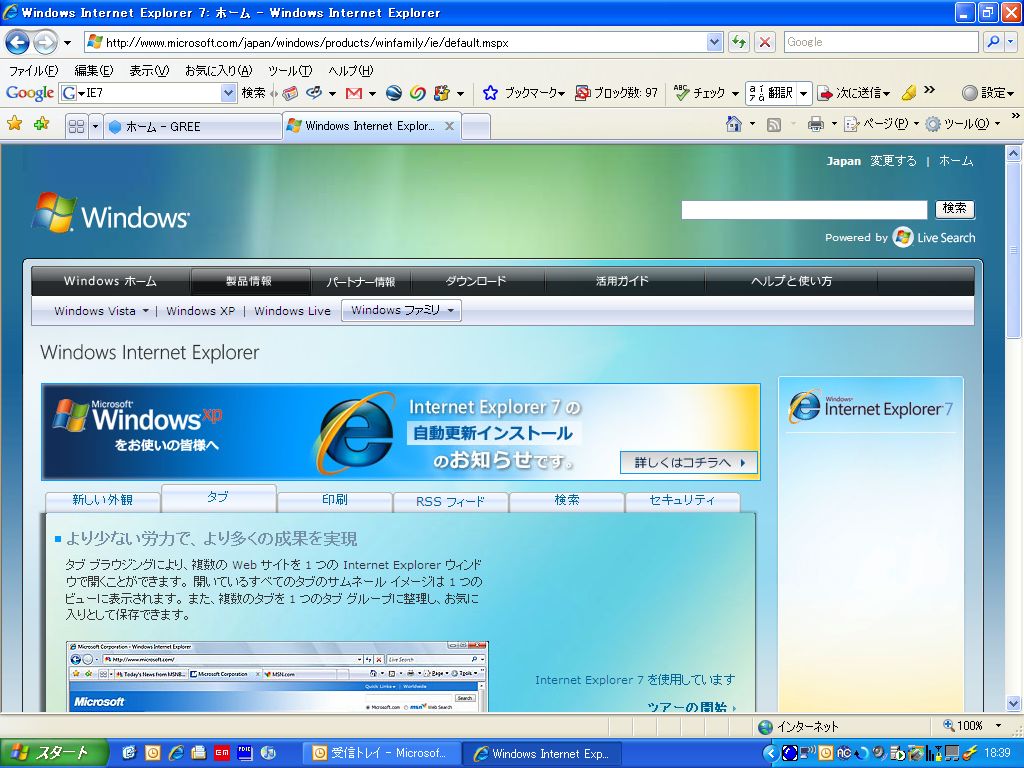Open the お気に入り(A) menu
The height and width of the screenshot is (768, 1024).
tap(218, 71)
